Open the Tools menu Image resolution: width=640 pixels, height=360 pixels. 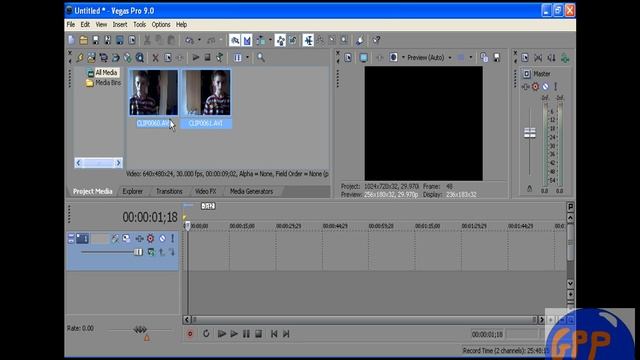(x=140, y=24)
